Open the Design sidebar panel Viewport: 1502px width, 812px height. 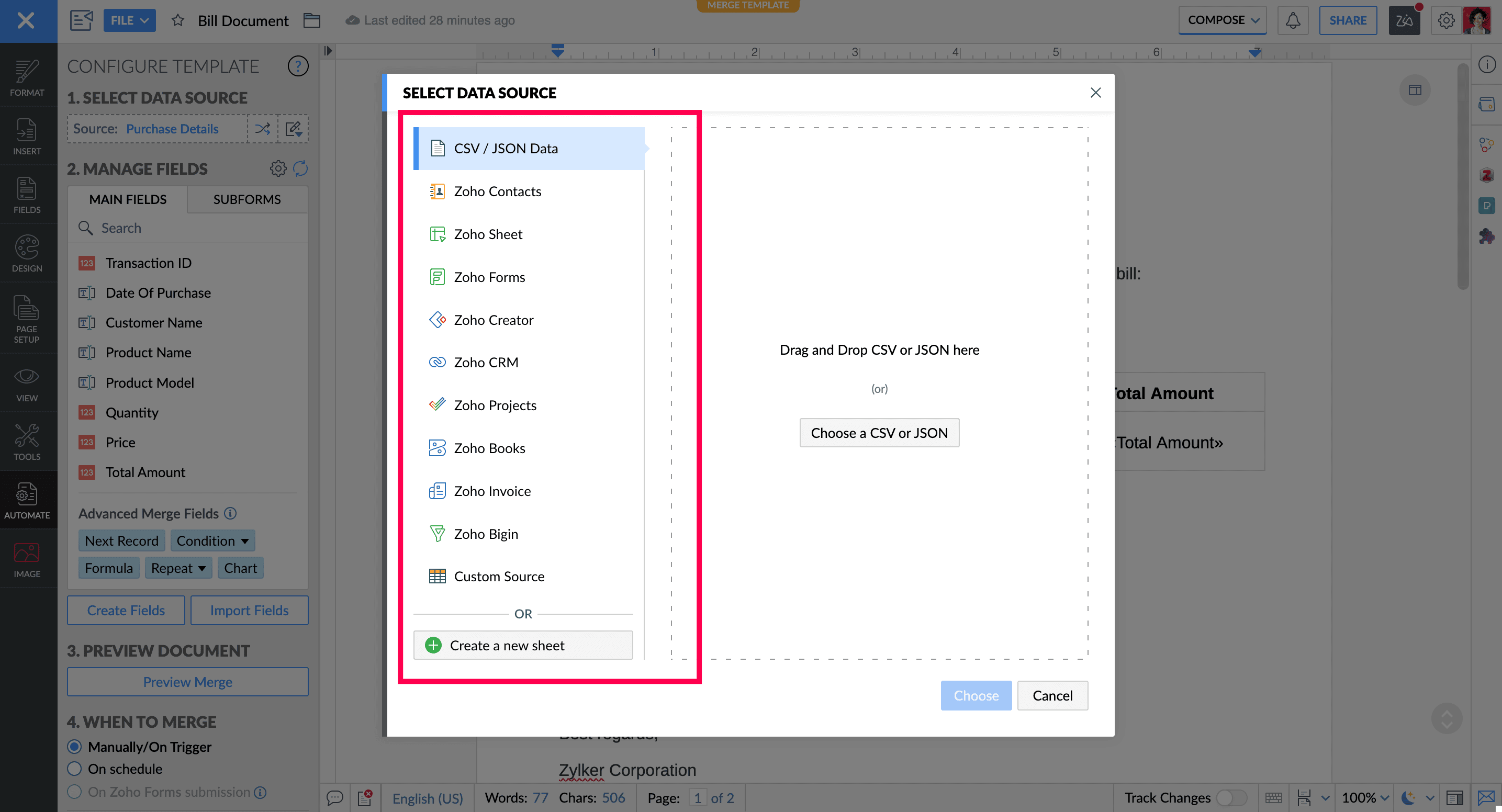point(27,254)
